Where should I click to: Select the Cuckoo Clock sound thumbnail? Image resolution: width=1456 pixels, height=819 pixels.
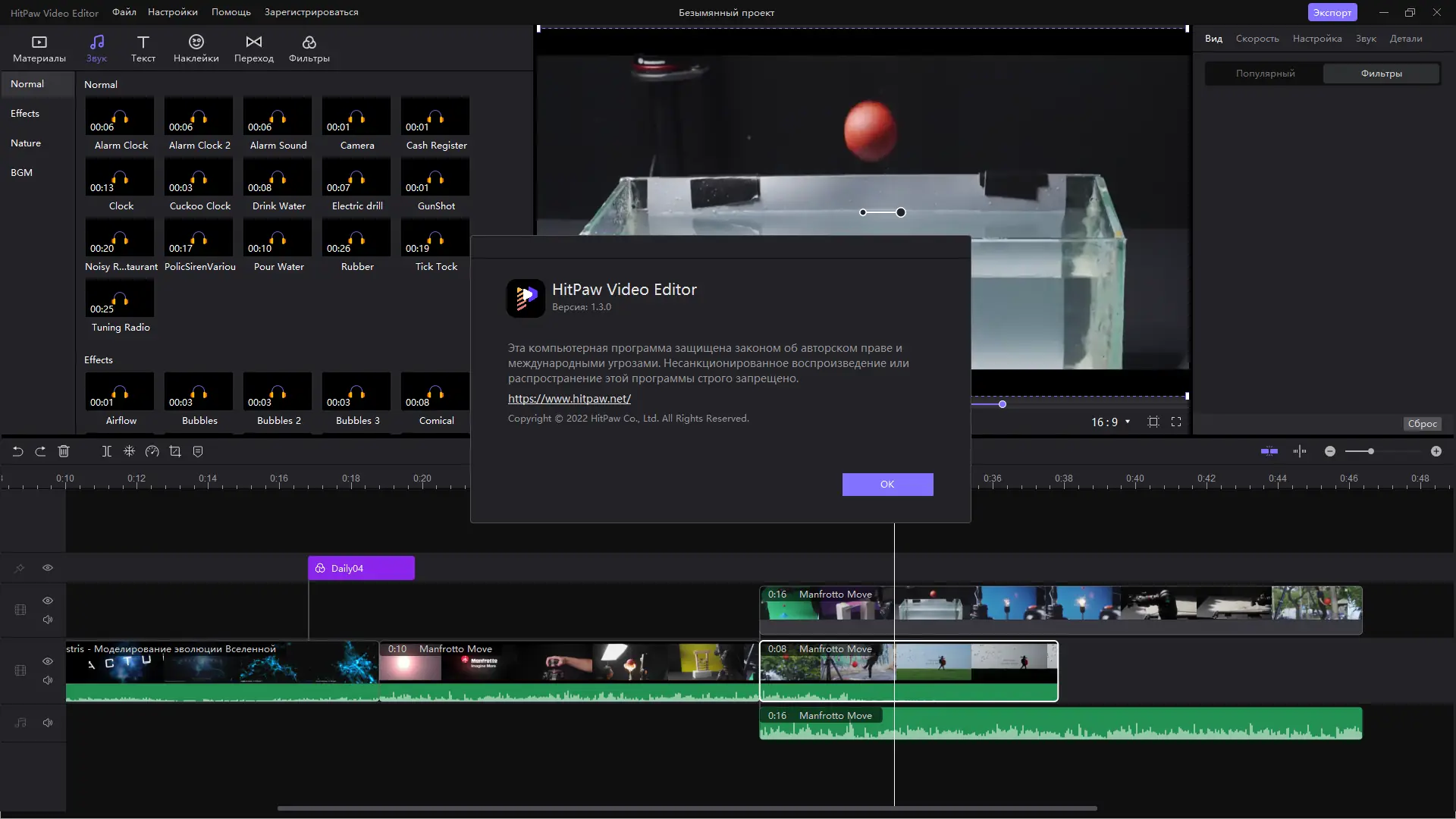tap(199, 177)
